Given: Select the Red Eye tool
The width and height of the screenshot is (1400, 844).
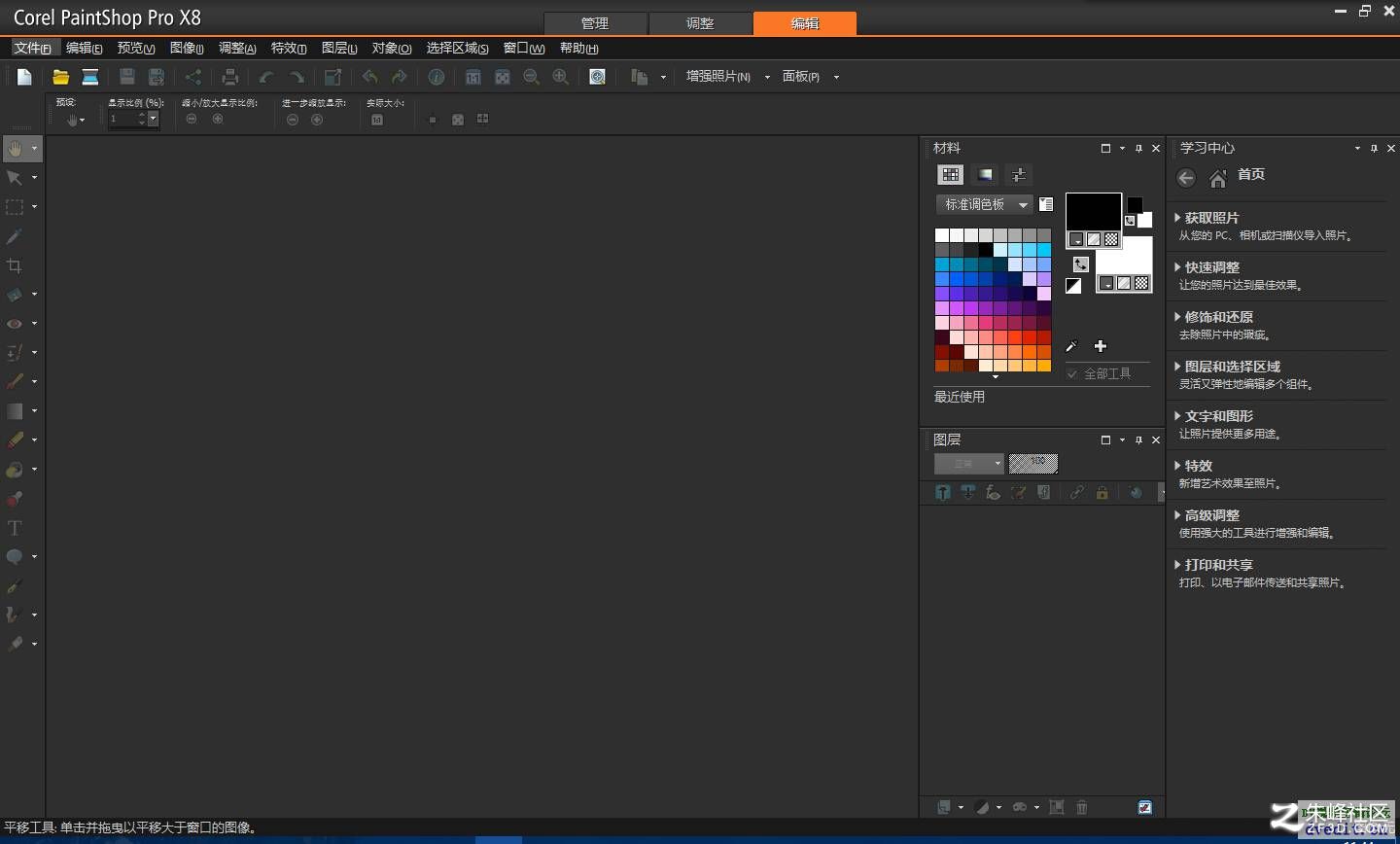Looking at the screenshot, I should pyautogui.click(x=15, y=324).
